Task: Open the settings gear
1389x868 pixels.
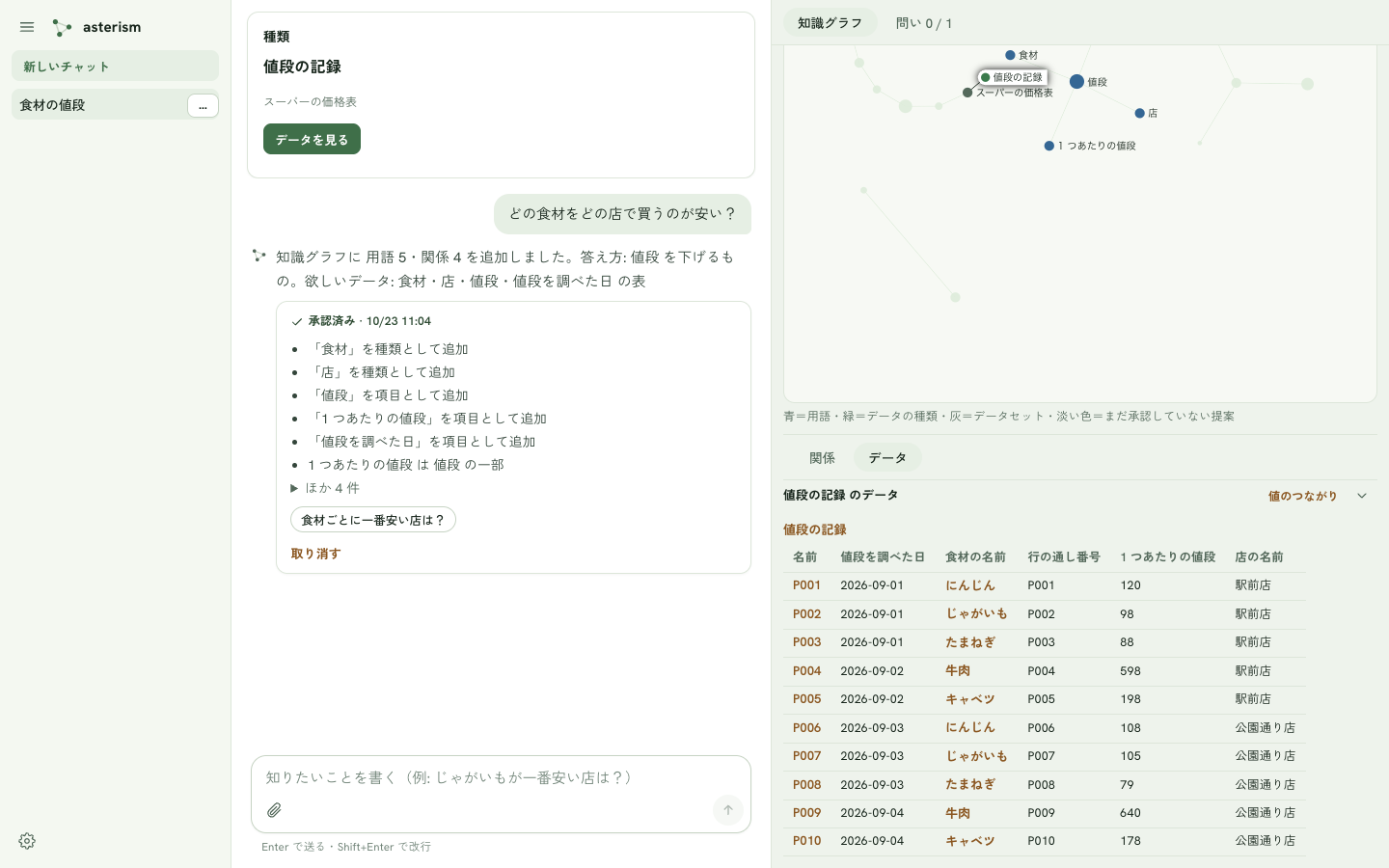Action: tap(27, 841)
